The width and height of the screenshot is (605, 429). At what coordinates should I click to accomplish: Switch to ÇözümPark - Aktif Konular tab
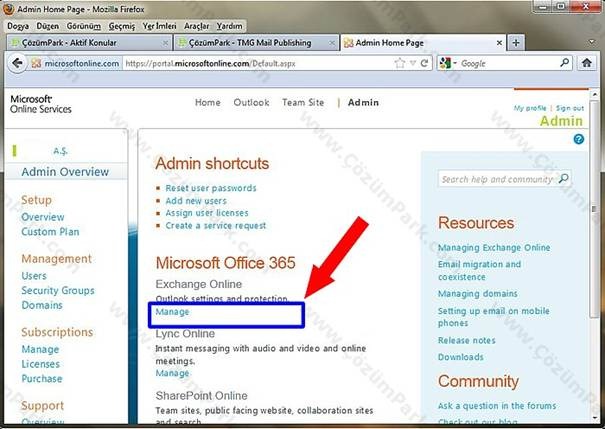click(x=89, y=43)
